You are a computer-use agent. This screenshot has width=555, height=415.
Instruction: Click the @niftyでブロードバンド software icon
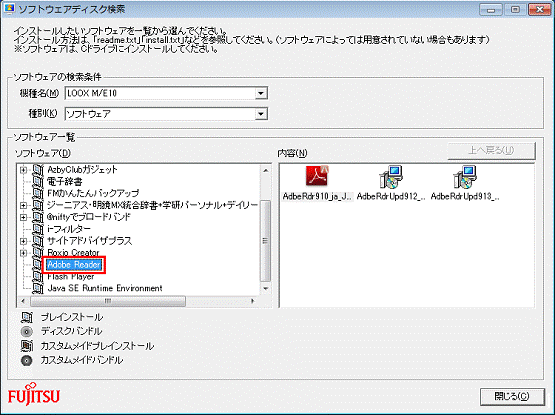click(38, 217)
